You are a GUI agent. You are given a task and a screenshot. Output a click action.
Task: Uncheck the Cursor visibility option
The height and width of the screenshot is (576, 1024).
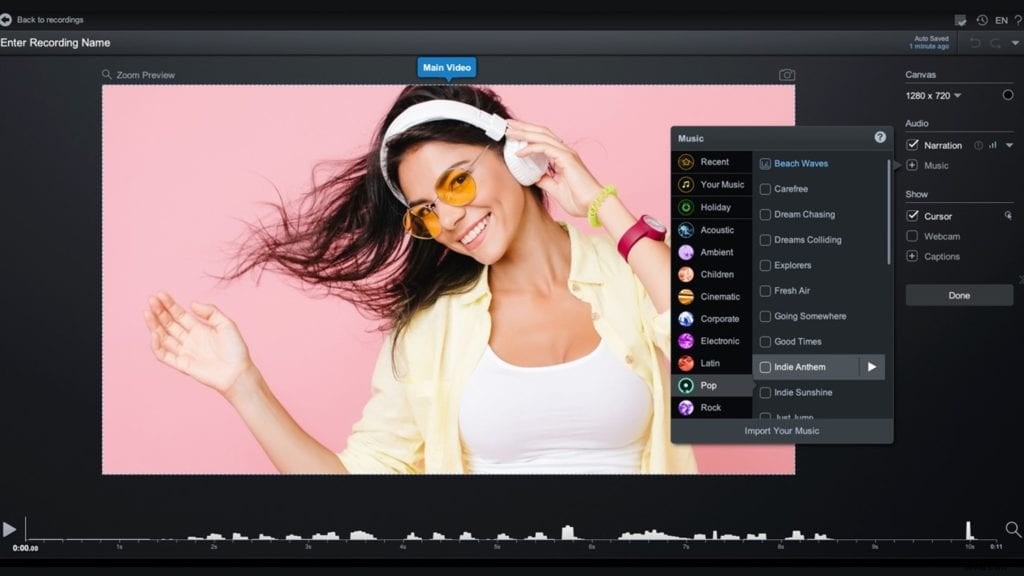[913, 216]
